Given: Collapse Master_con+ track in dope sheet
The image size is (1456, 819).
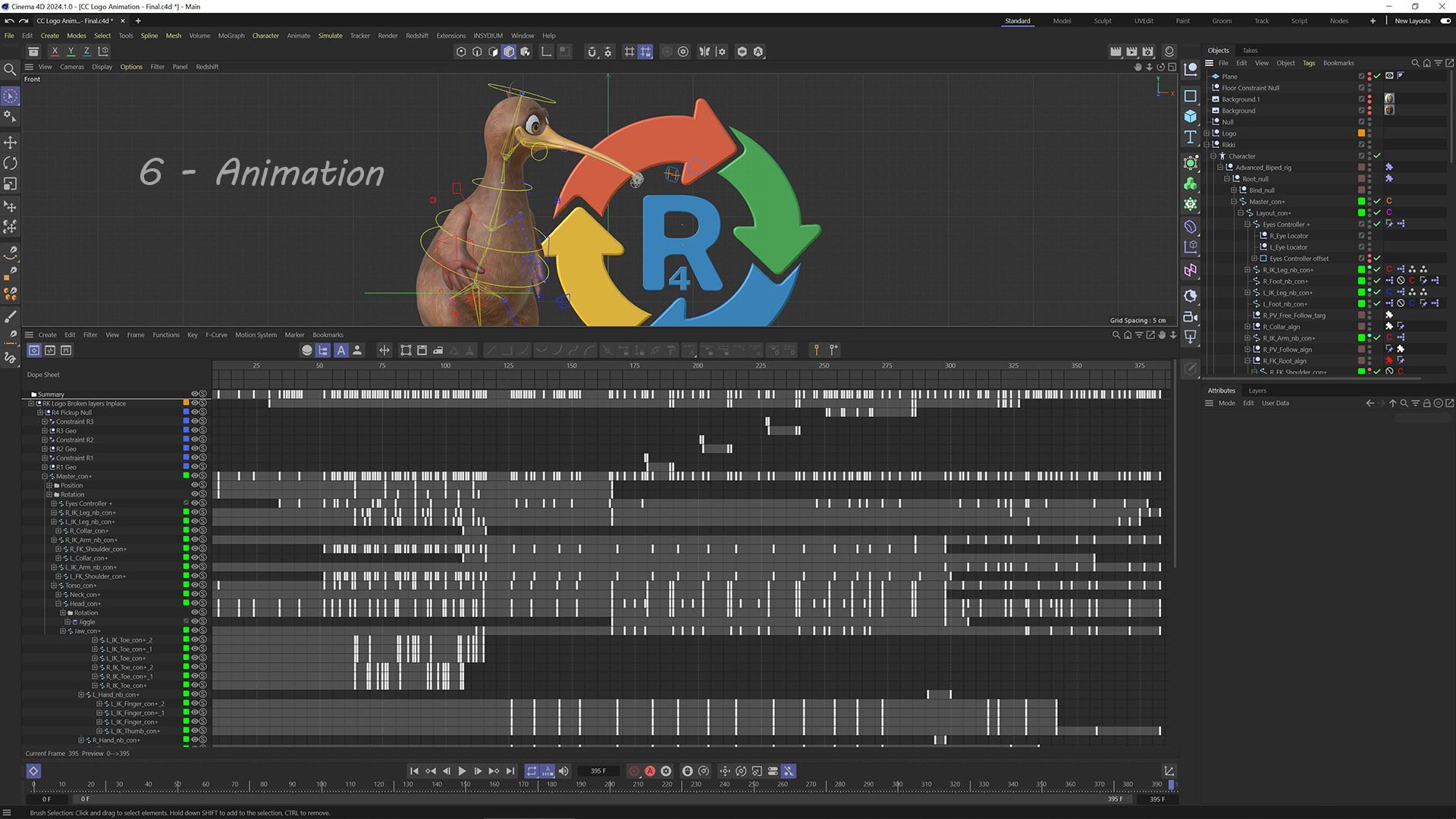Looking at the screenshot, I should (45, 476).
